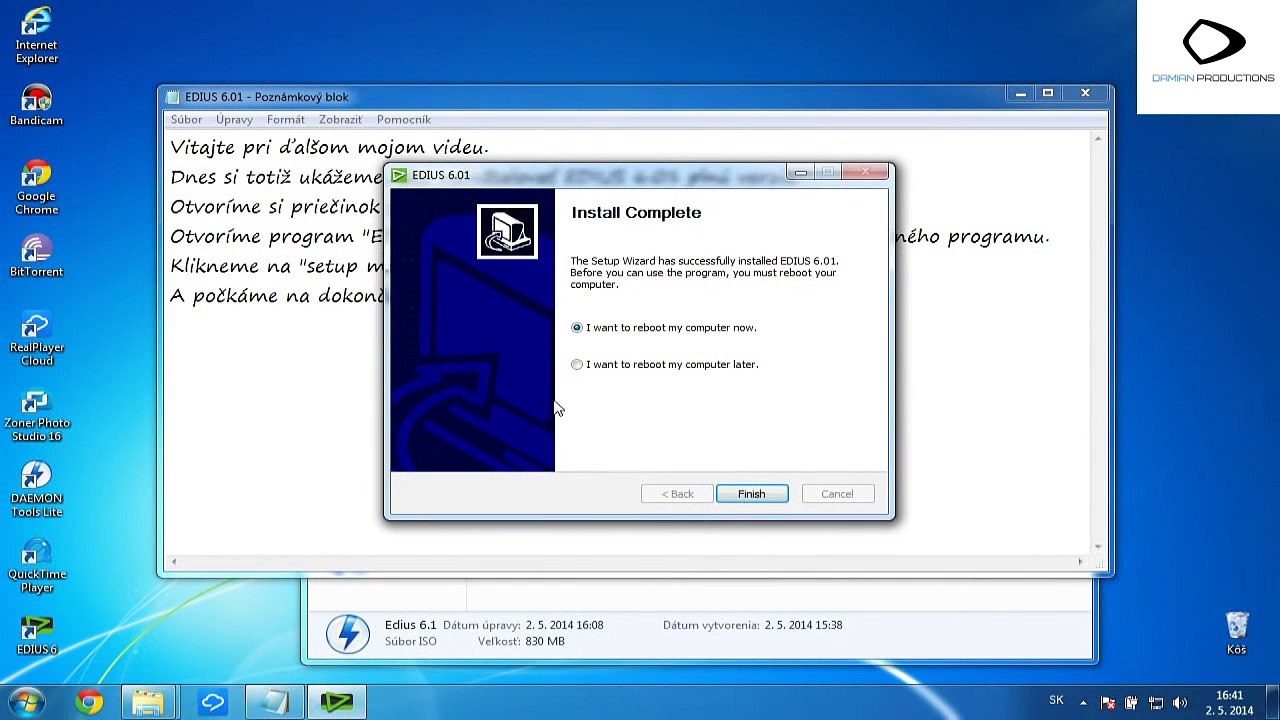Click Notepad vertical scrollbar up arrow
Image resolution: width=1280 pixels, height=720 pixels.
coord(1098,139)
